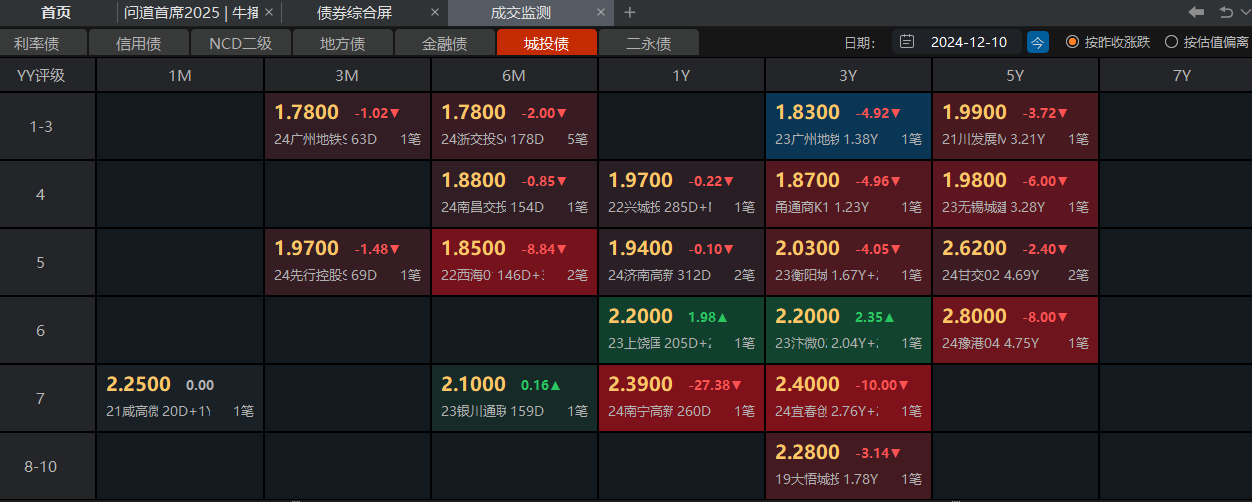Select 按昨收涨跌 radio option
This screenshot has width=1252, height=502.
pyautogui.click(x=1072, y=42)
